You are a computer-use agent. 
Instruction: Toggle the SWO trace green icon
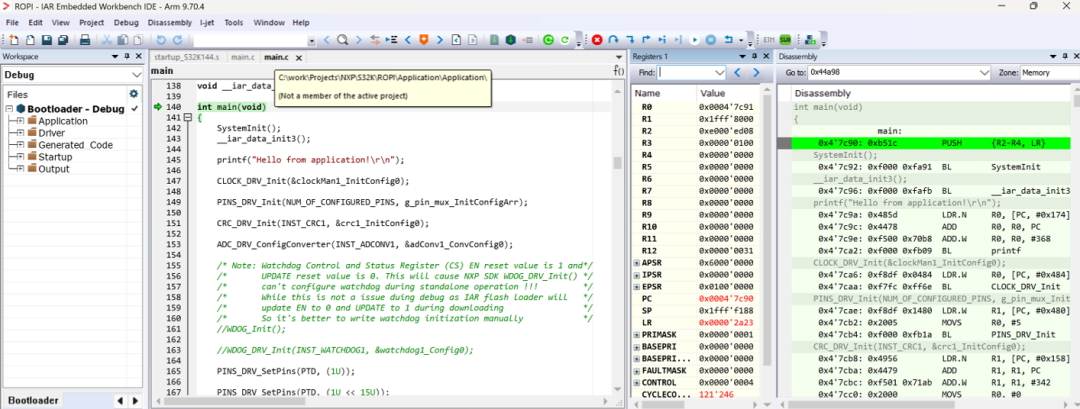785,40
